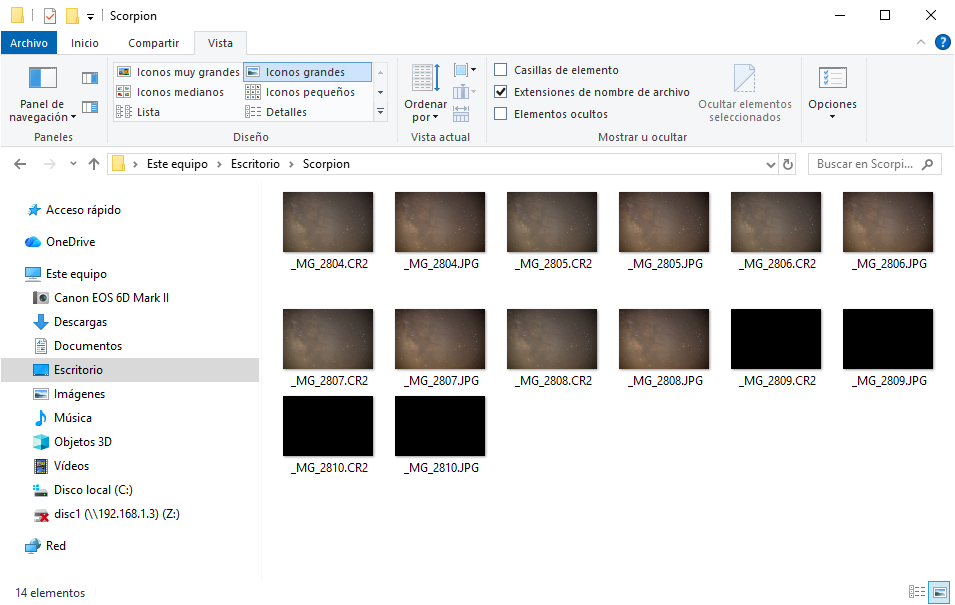955x605 pixels.
Task: Expand the layout gallery more arrow
Action: coord(380,112)
